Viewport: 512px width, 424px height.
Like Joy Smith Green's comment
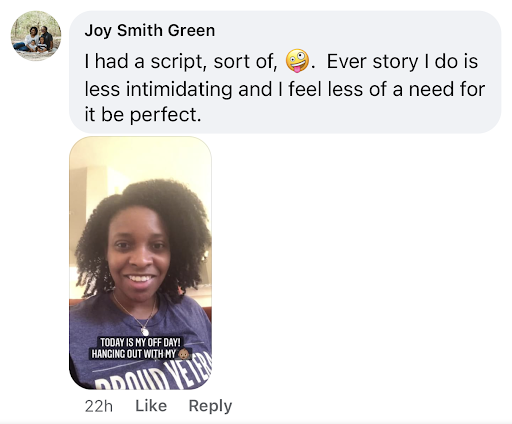click(x=151, y=406)
